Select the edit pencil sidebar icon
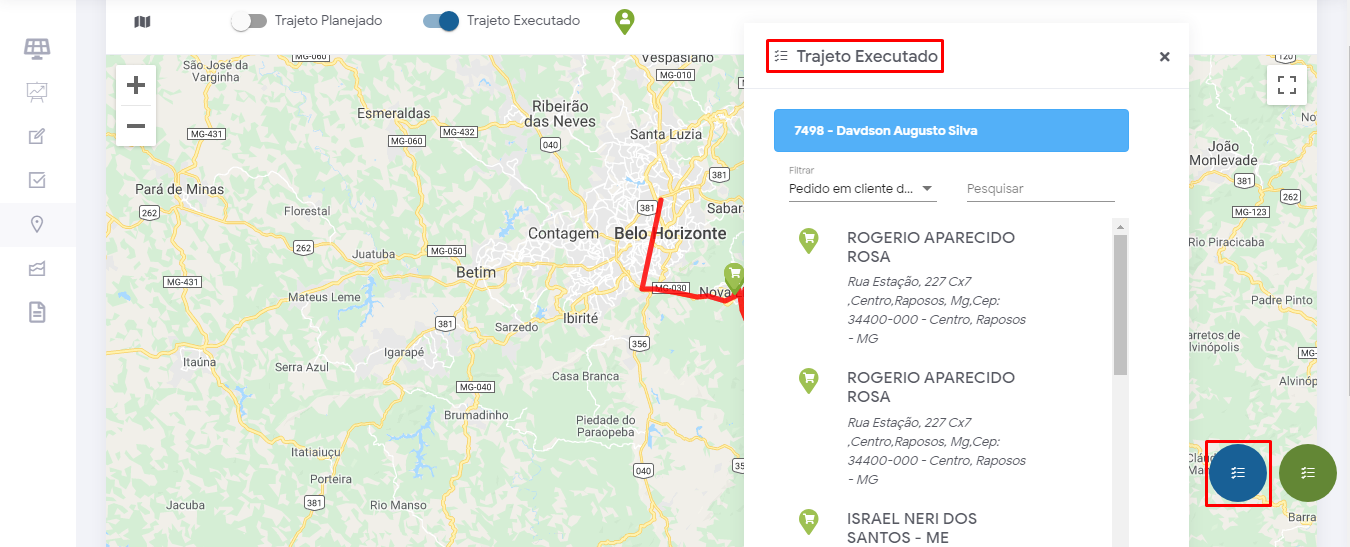Image resolution: width=1350 pixels, height=547 pixels. (37, 137)
